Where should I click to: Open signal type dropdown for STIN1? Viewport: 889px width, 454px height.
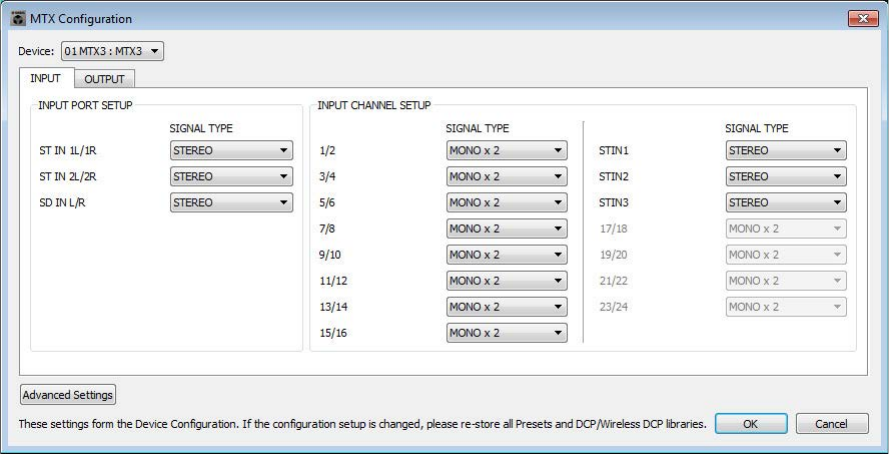(x=786, y=150)
